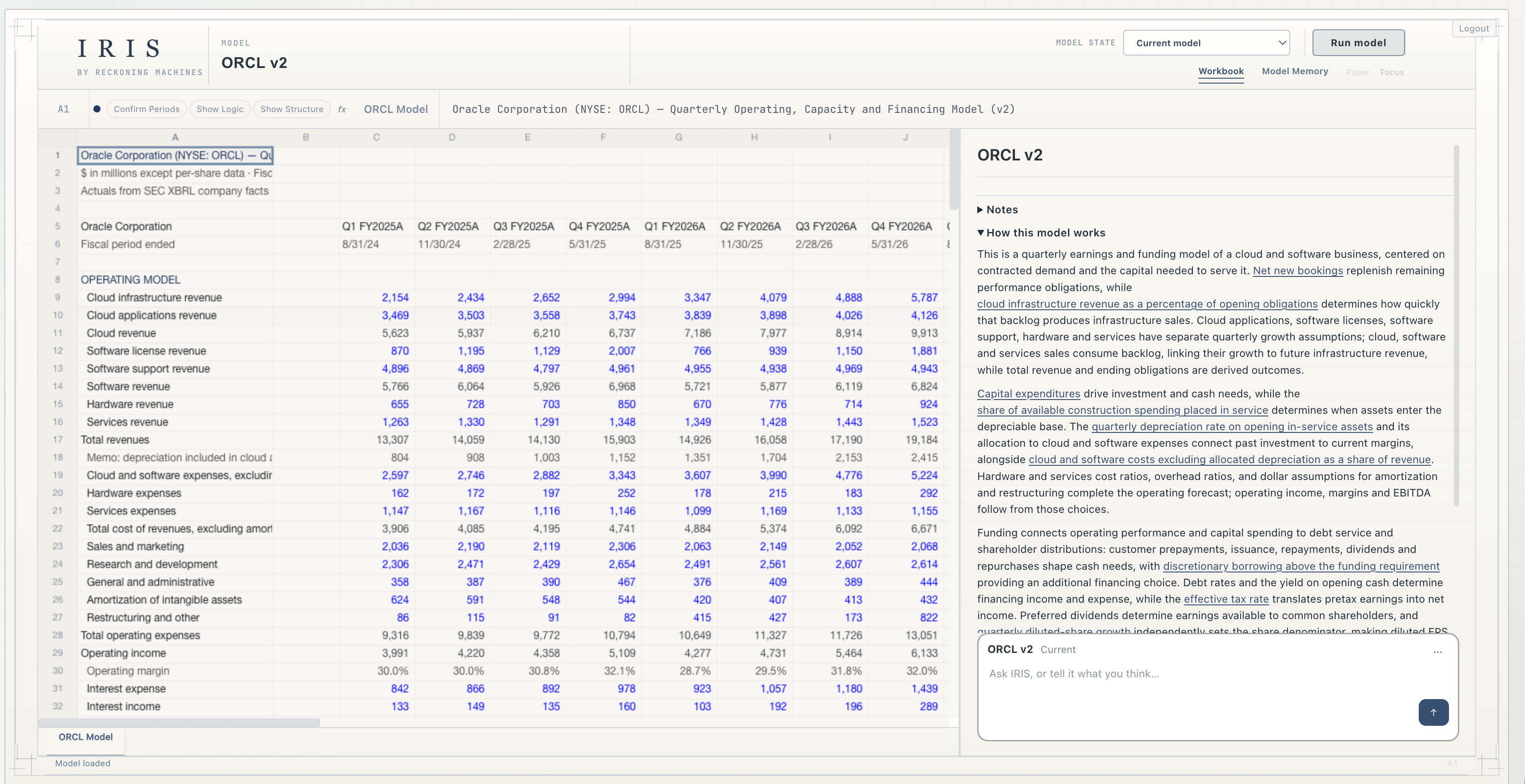Click the Run model button
The image size is (1525, 784).
click(x=1358, y=43)
